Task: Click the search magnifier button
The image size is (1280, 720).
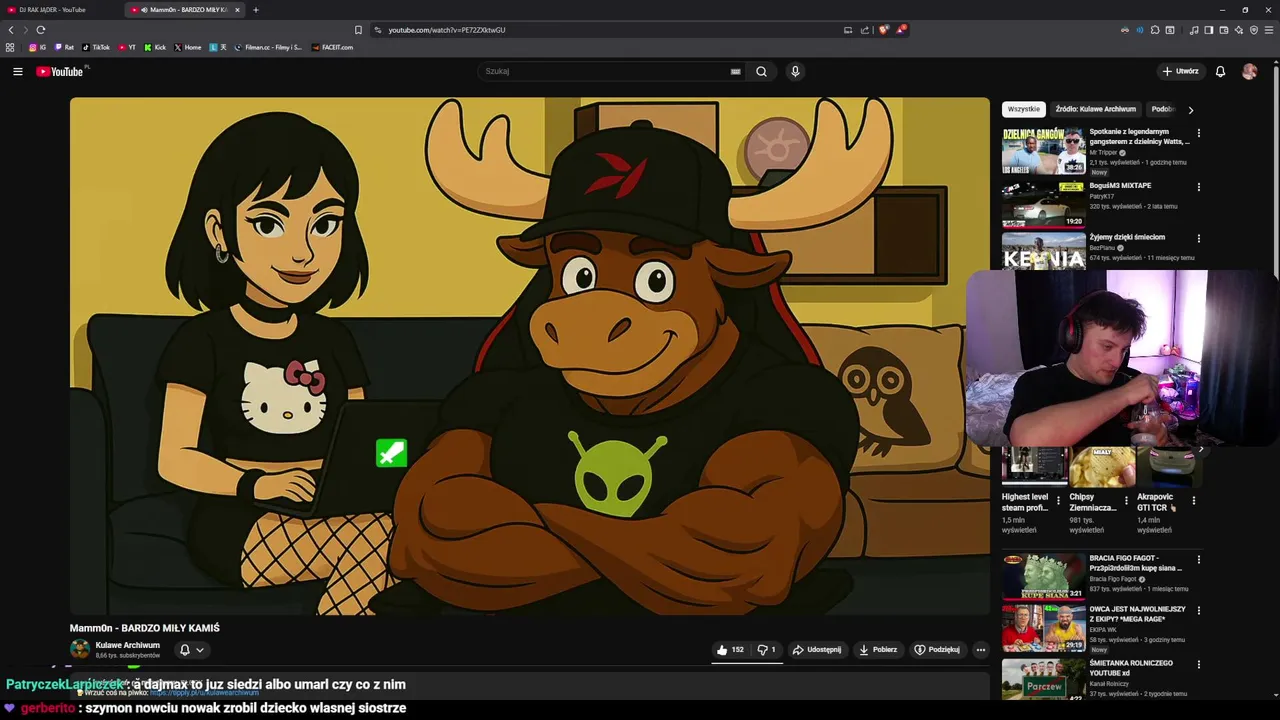Action: (x=761, y=71)
